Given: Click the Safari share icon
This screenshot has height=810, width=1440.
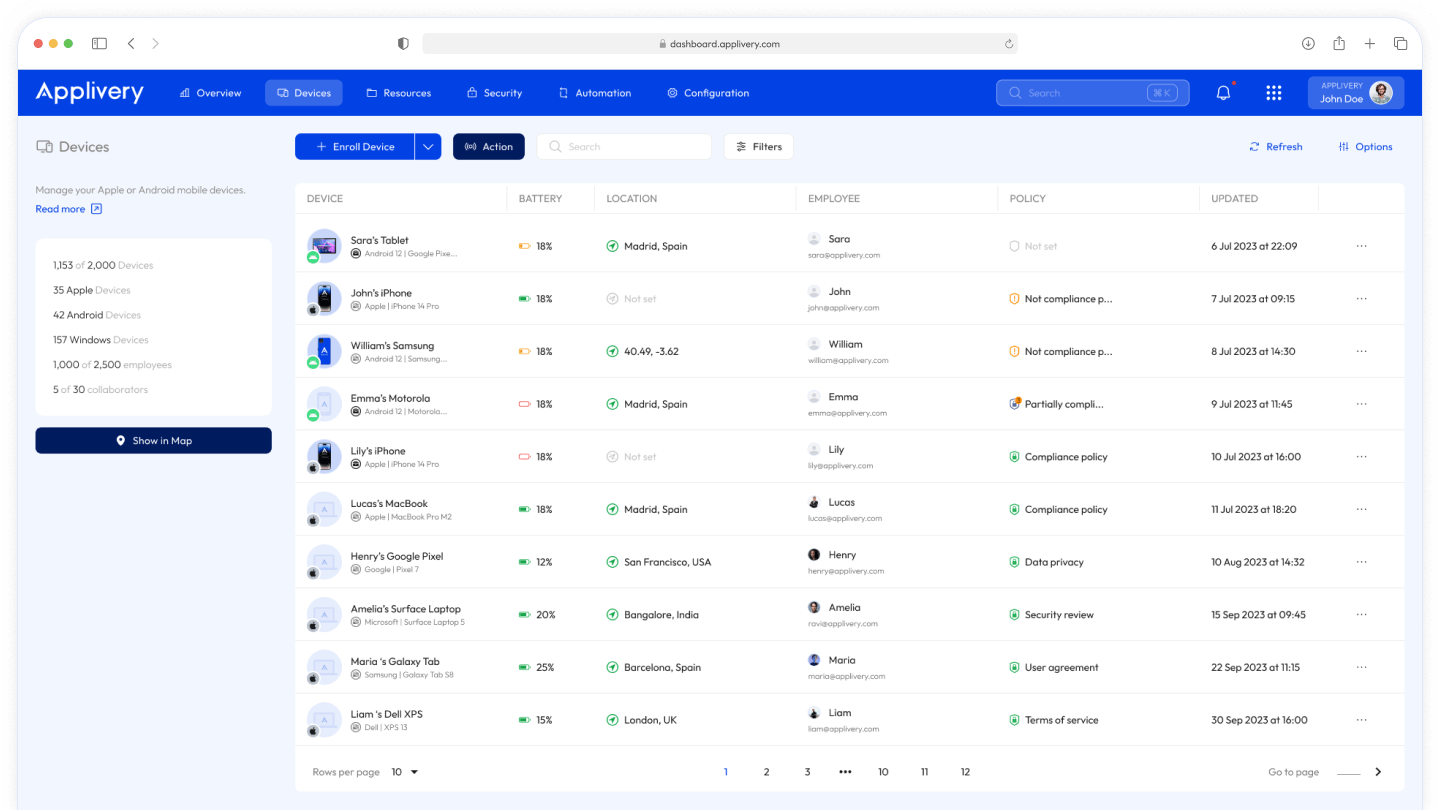Looking at the screenshot, I should (1338, 44).
